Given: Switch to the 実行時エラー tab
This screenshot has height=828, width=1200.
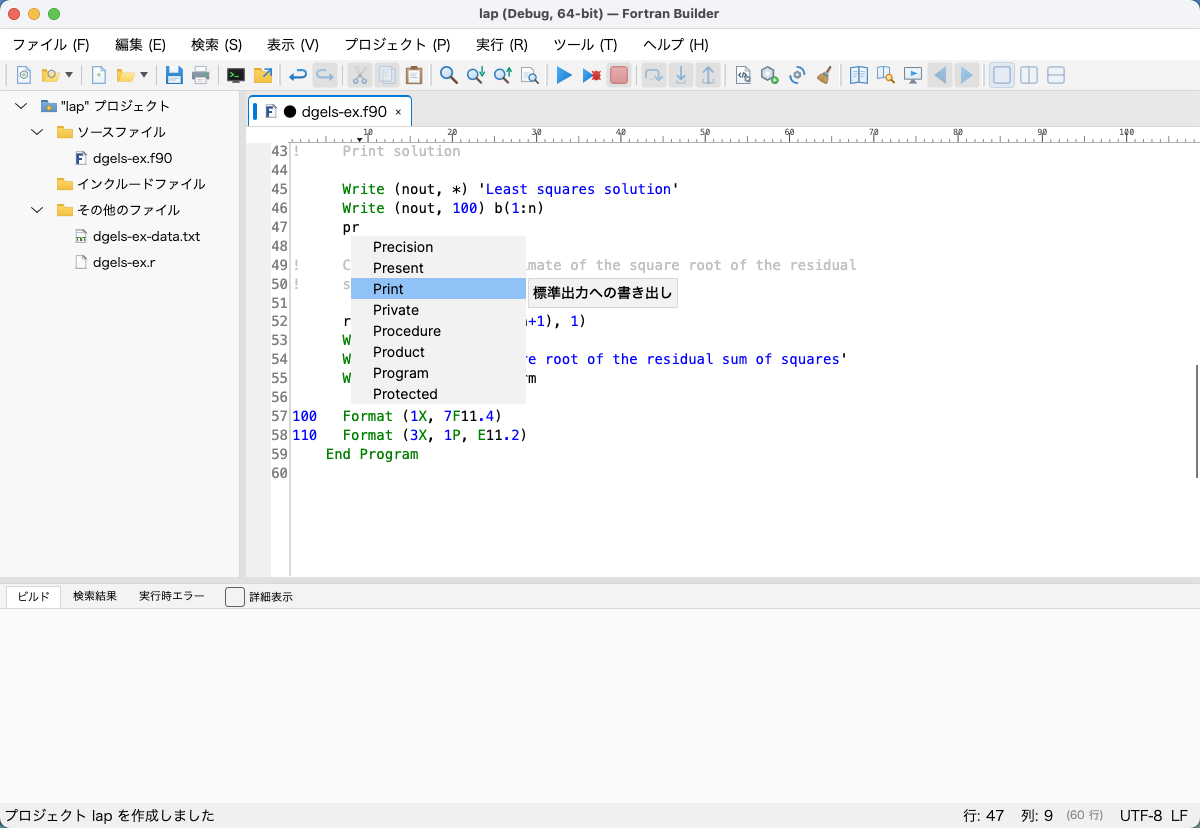Looking at the screenshot, I should (172, 597).
